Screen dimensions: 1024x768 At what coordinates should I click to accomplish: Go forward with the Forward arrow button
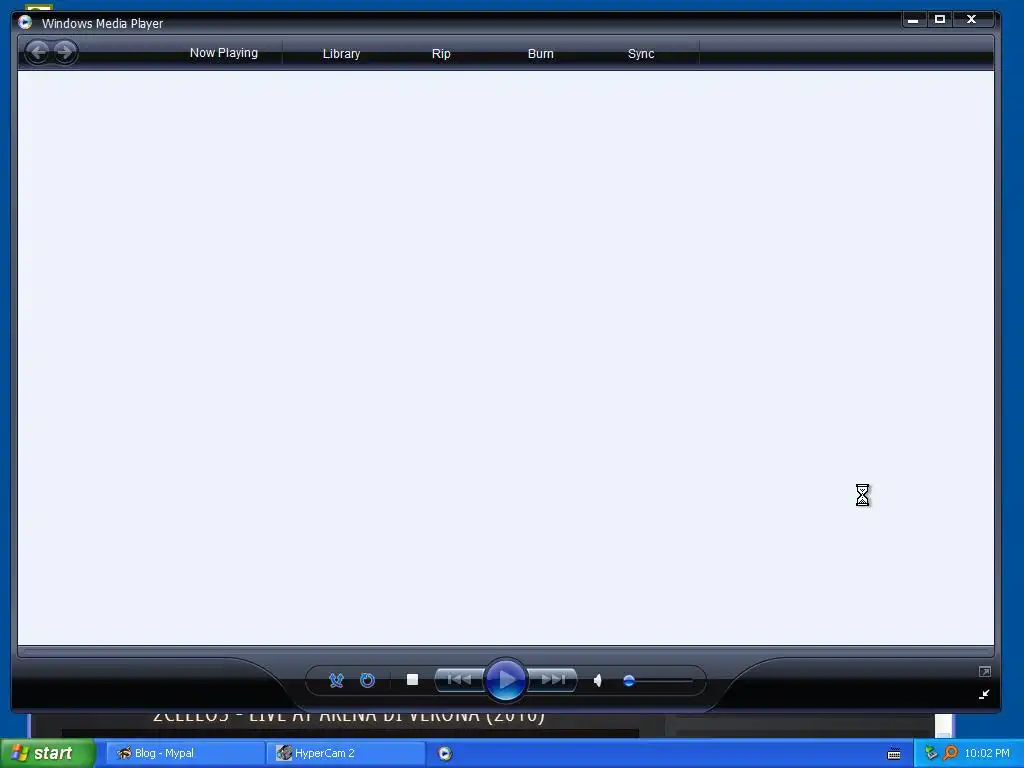[65, 52]
